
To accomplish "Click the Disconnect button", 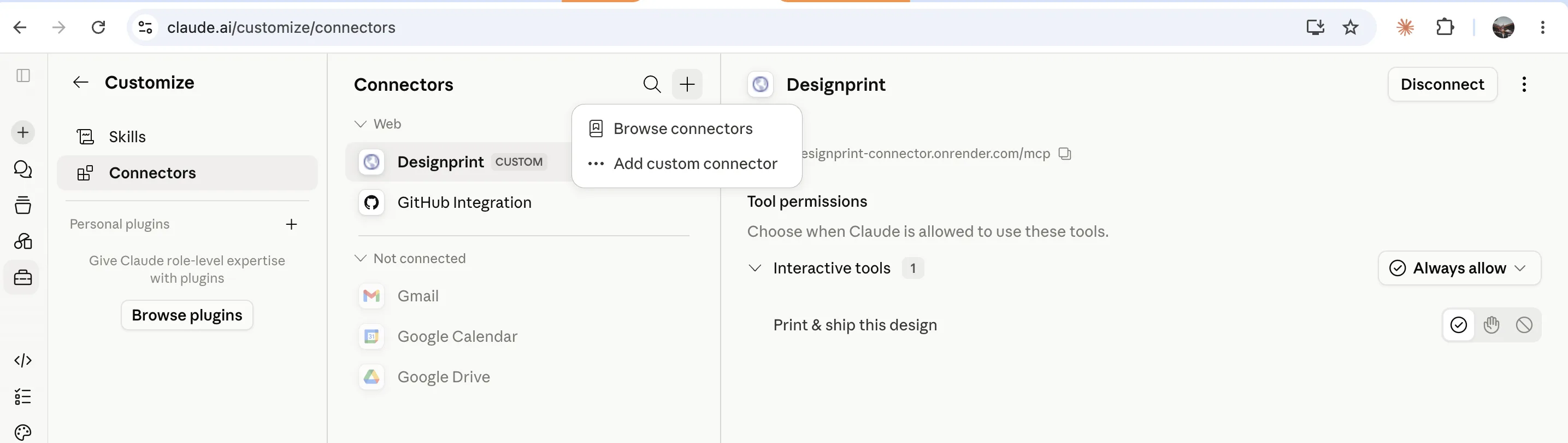I will click(1442, 84).
